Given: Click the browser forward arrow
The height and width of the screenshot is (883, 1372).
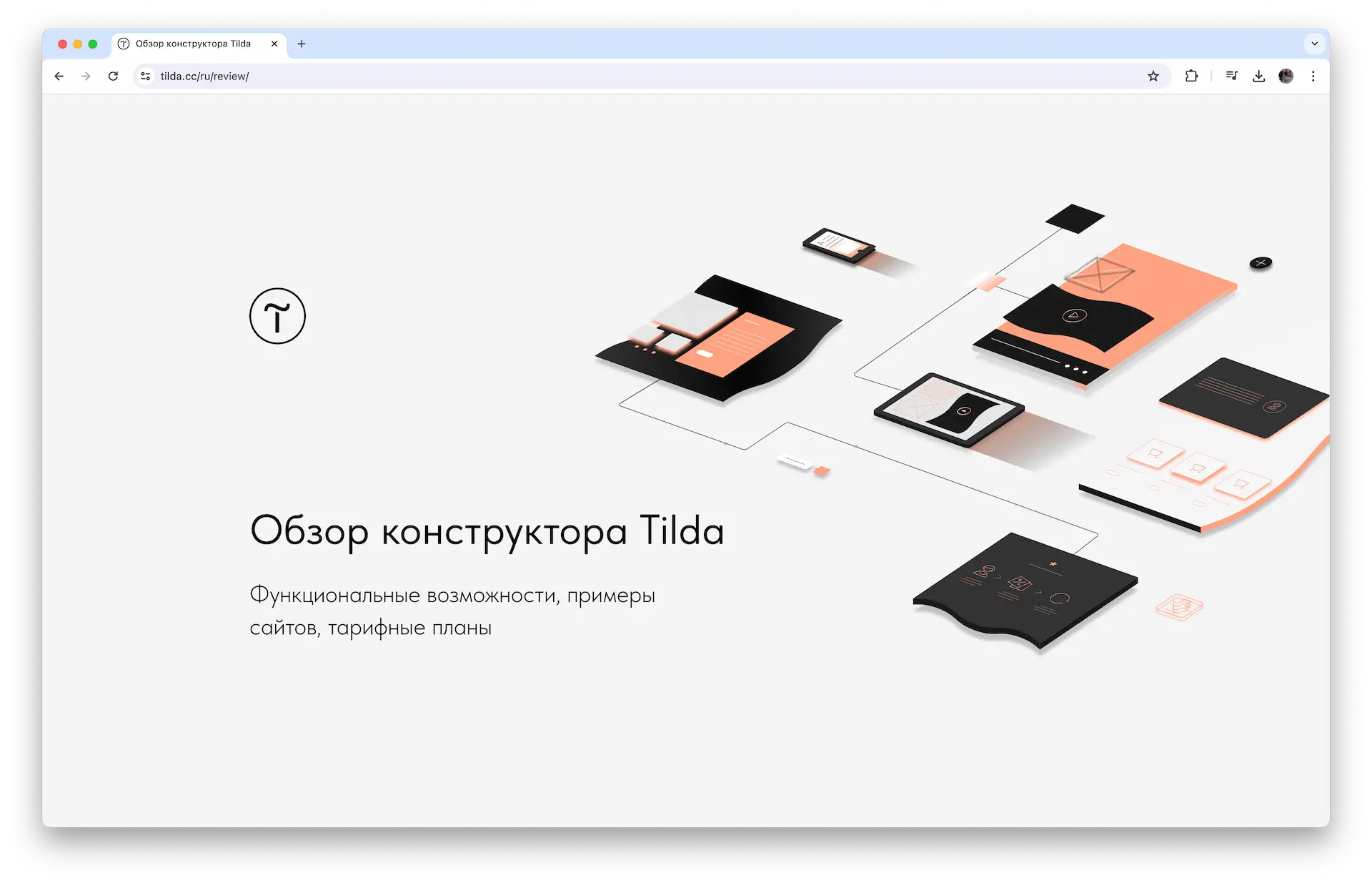Looking at the screenshot, I should point(86,76).
